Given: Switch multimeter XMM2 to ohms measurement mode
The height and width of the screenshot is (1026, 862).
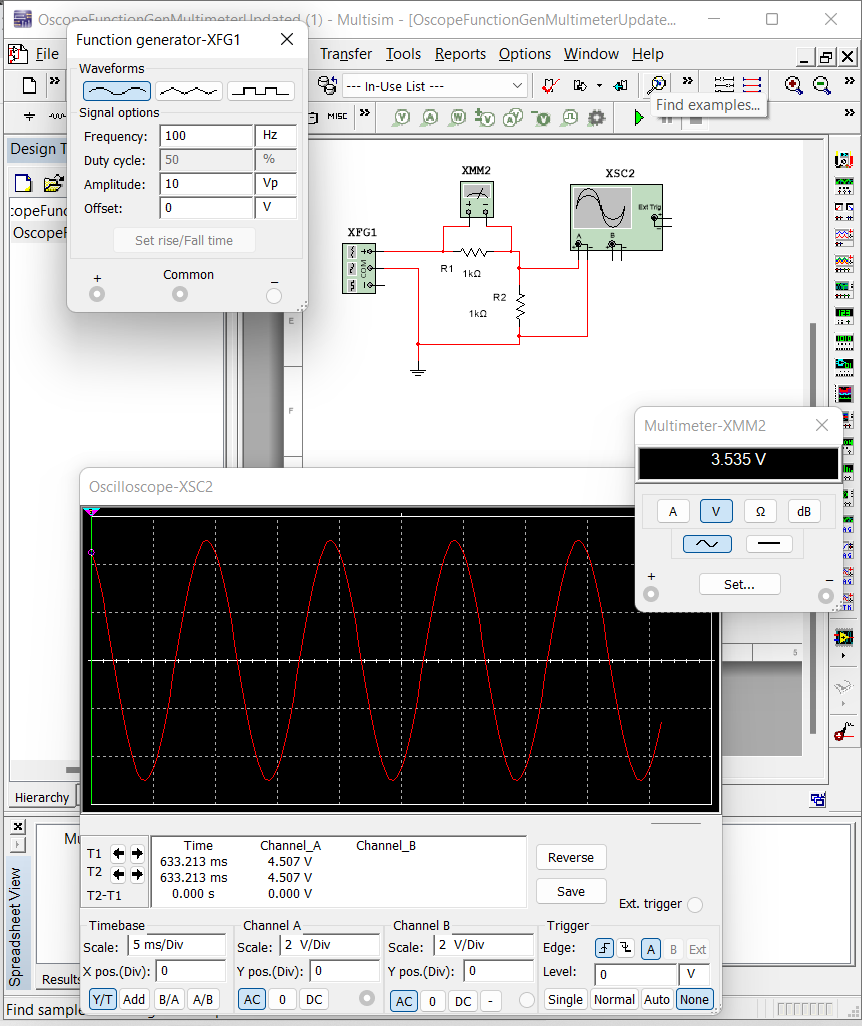Looking at the screenshot, I should pyautogui.click(x=760, y=511).
